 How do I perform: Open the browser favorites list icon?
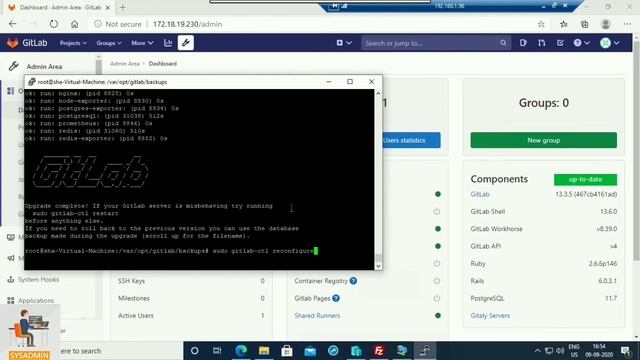click(564, 24)
